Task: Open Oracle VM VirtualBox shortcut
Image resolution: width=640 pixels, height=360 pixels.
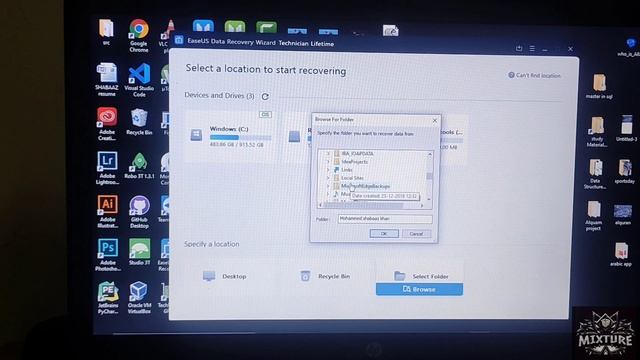Action: pos(139,298)
